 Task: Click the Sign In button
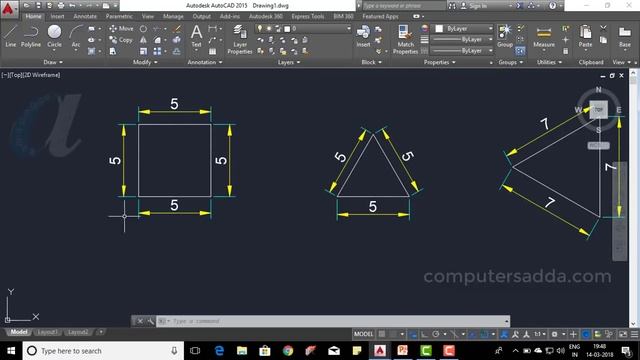coord(473,6)
